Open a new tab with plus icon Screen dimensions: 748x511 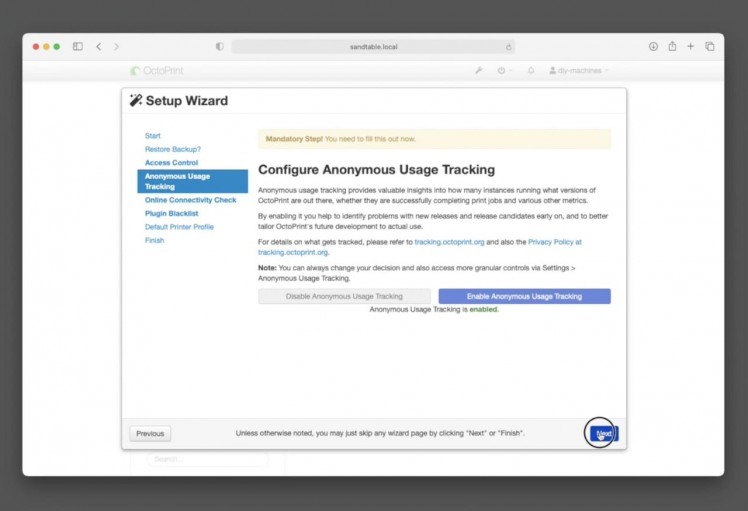click(690, 46)
